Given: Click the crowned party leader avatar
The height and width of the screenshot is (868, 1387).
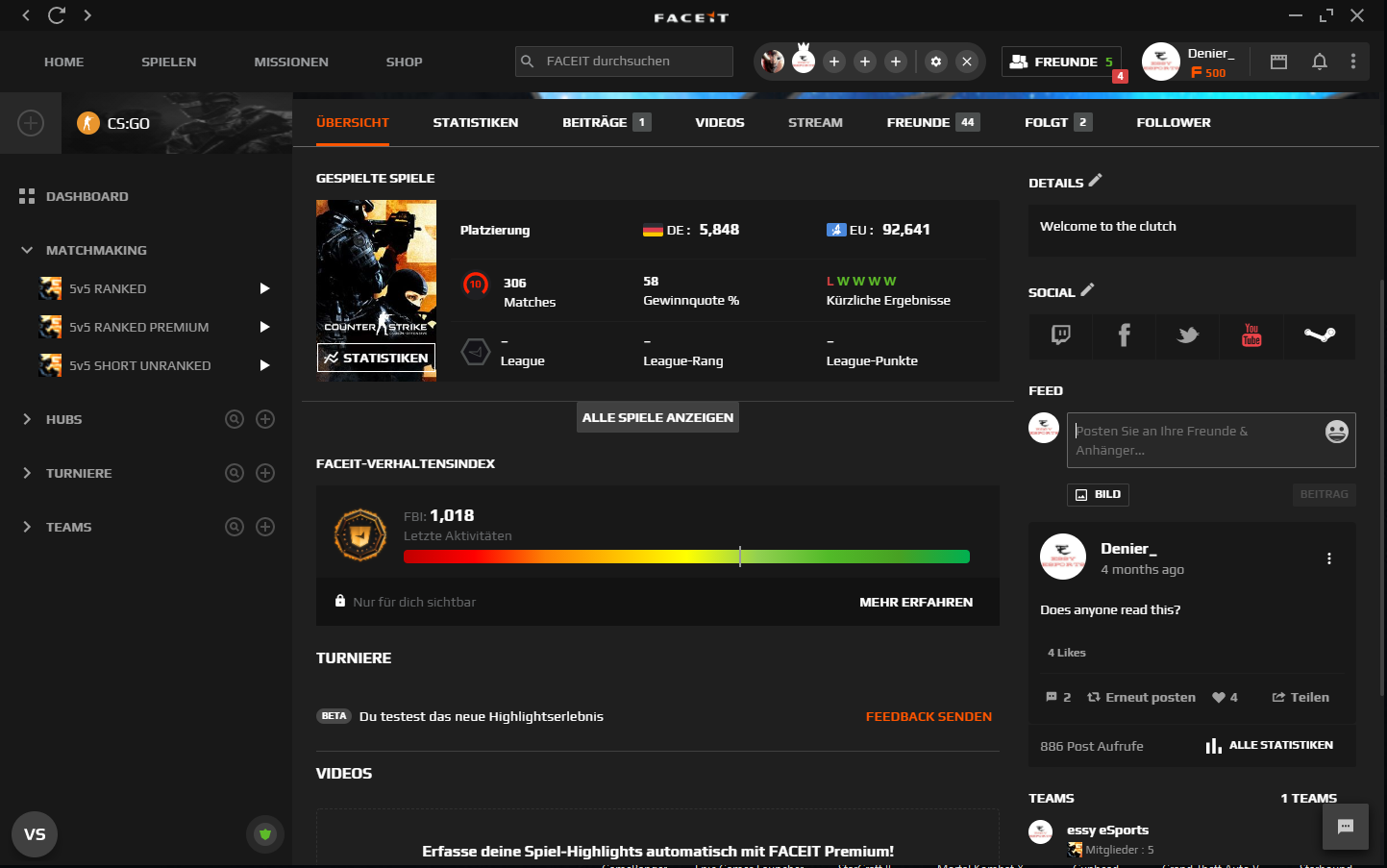Looking at the screenshot, I should pos(804,61).
